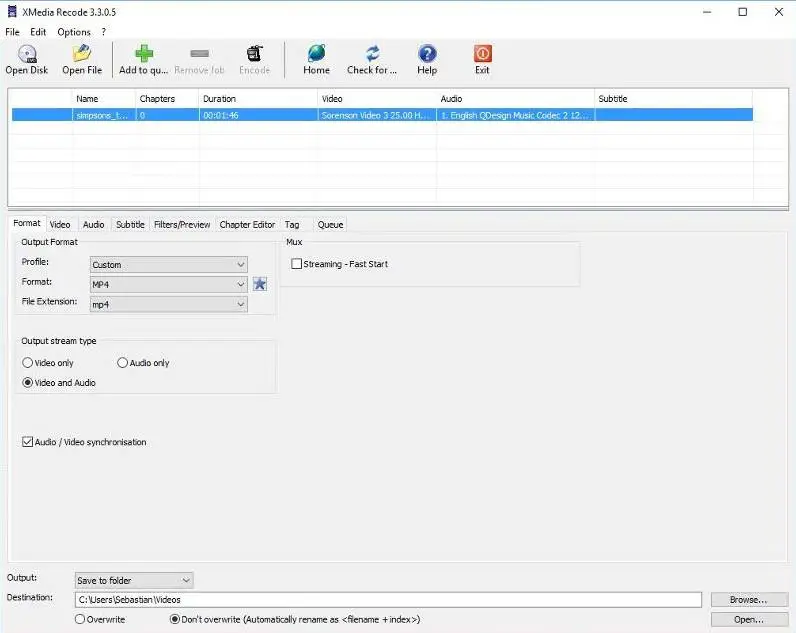Click the Chapters column header

[167, 98]
